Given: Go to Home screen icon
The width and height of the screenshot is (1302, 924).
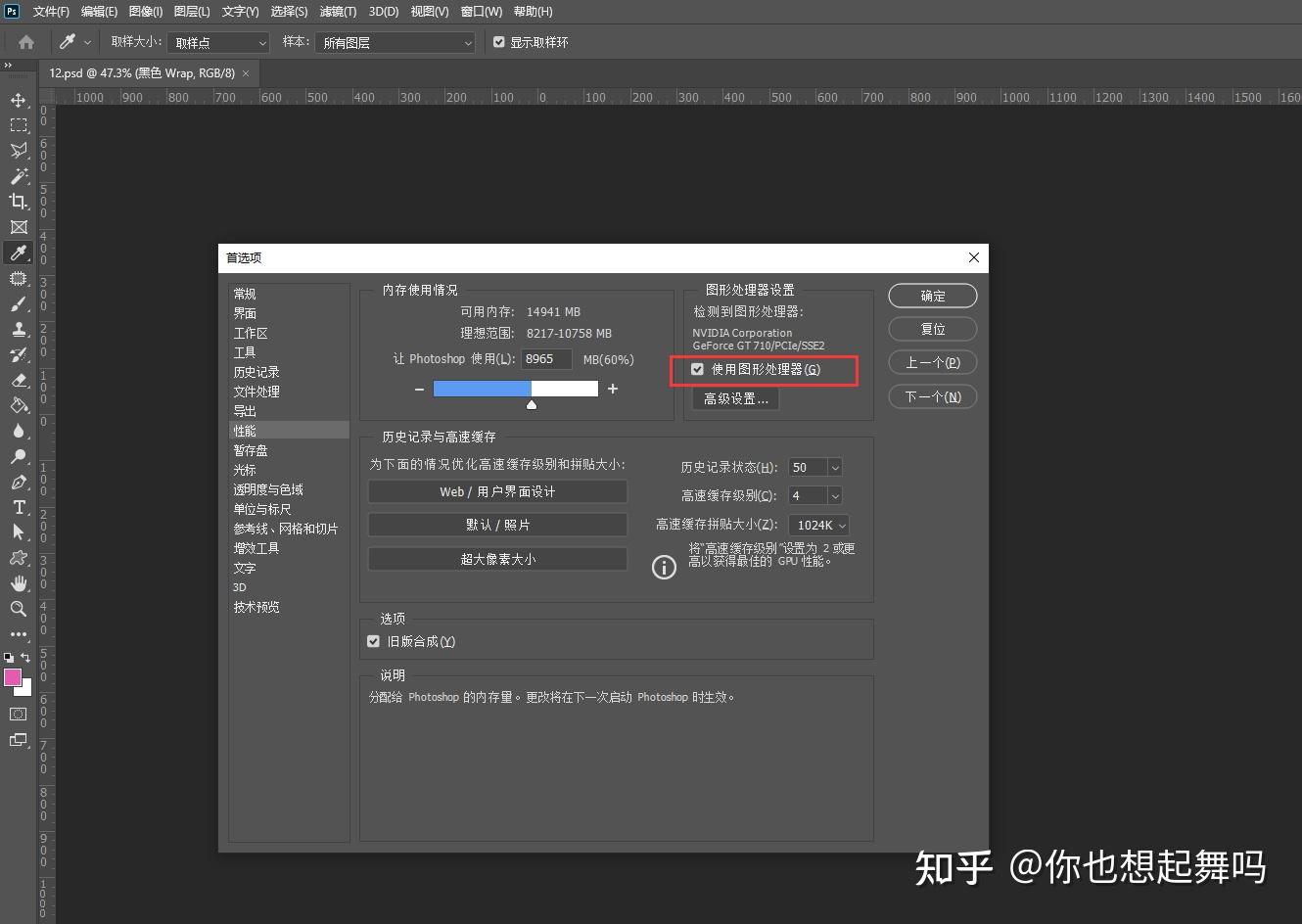Looking at the screenshot, I should click(x=26, y=42).
